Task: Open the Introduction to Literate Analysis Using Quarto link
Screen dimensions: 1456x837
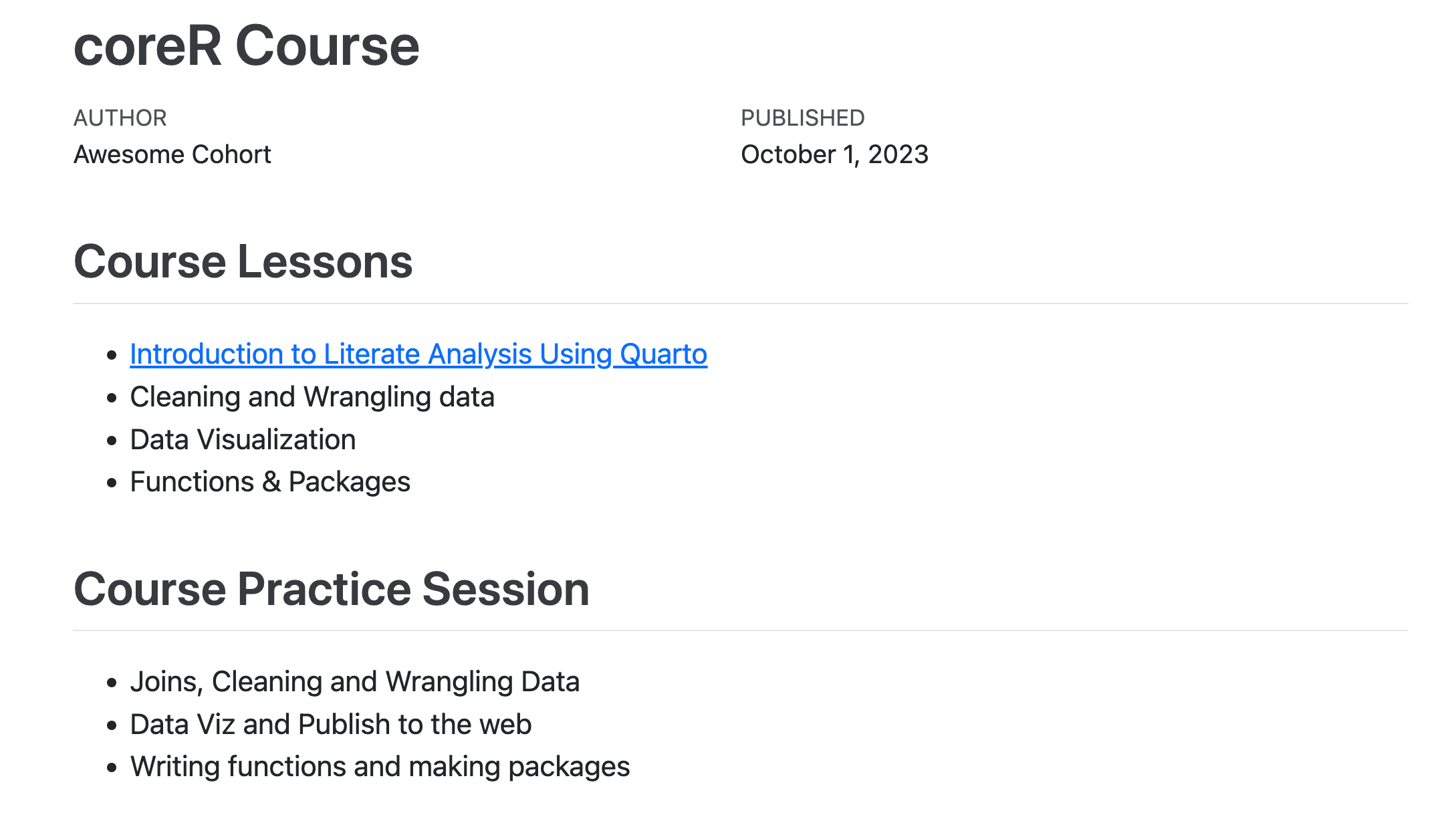Action: (x=418, y=354)
